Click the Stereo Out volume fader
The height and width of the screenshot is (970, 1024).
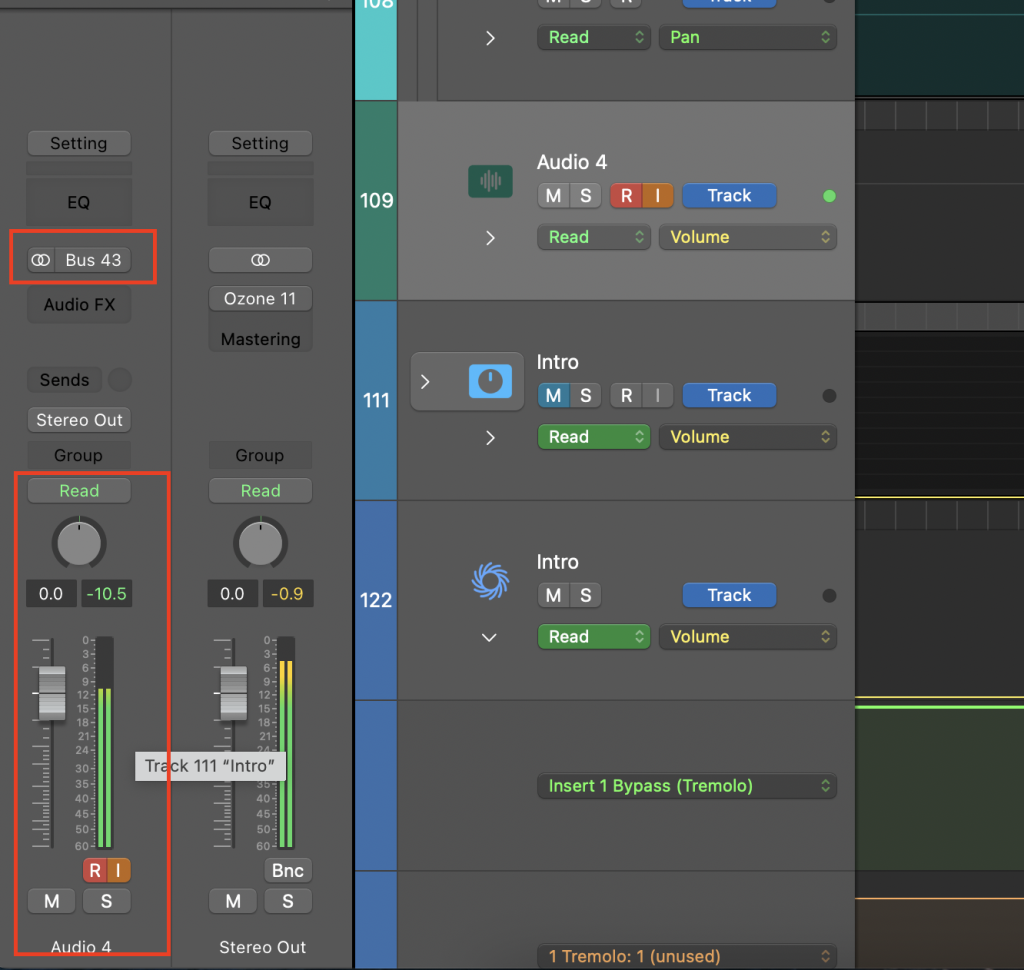(x=234, y=693)
